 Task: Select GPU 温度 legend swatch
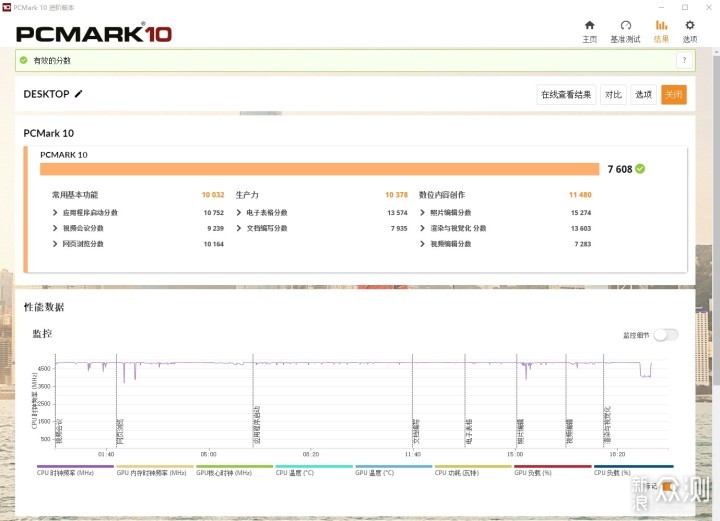coord(394,466)
